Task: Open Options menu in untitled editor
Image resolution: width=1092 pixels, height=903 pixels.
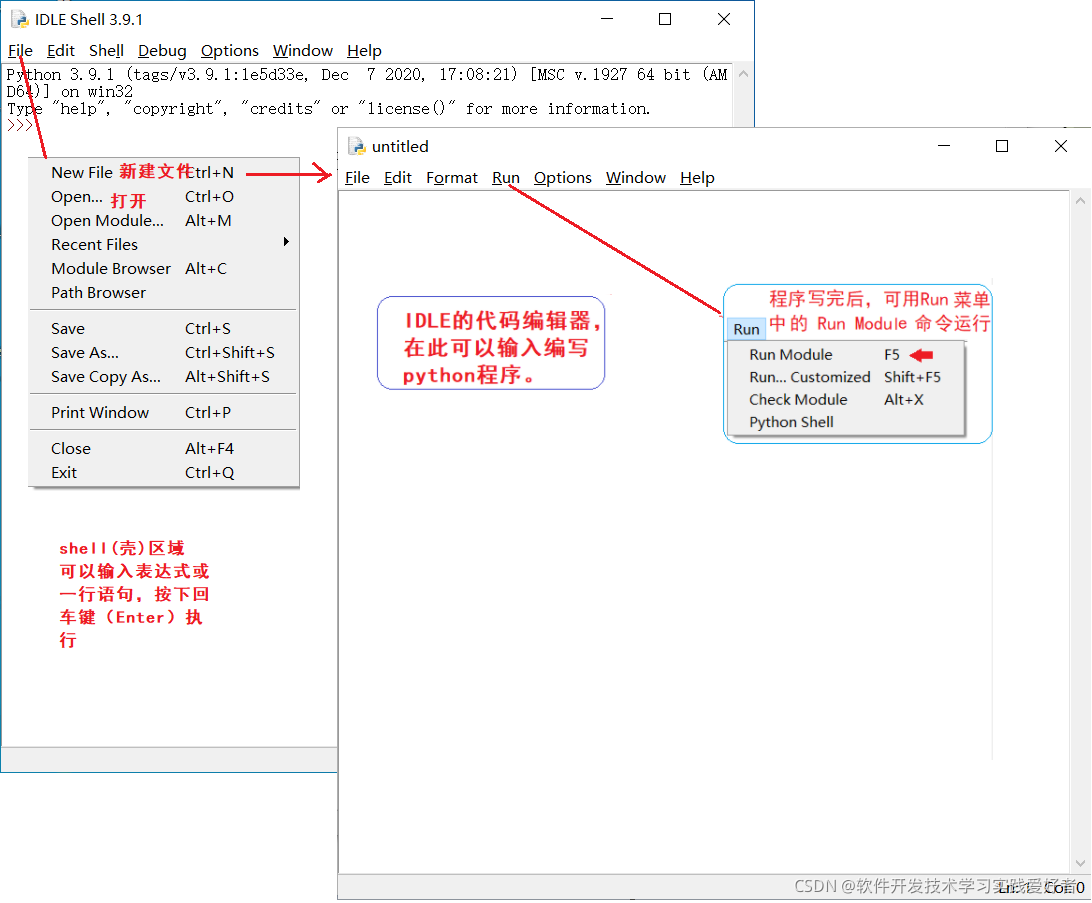Action: pyautogui.click(x=563, y=178)
